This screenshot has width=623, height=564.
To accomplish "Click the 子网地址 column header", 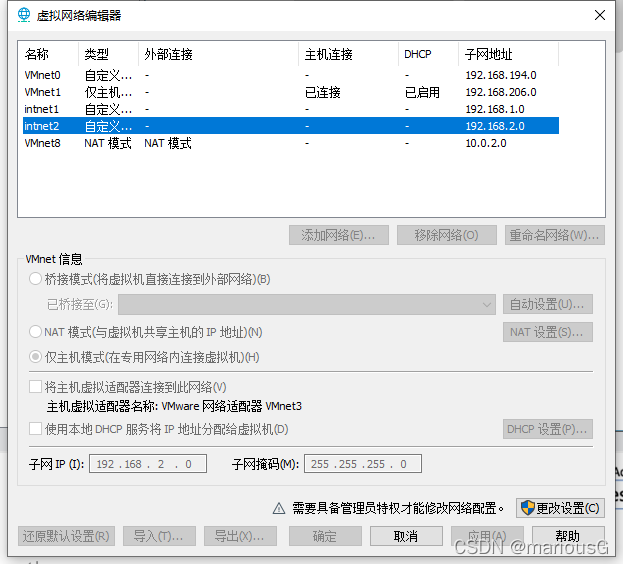I will pyautogui.click(x=509, y=54).
